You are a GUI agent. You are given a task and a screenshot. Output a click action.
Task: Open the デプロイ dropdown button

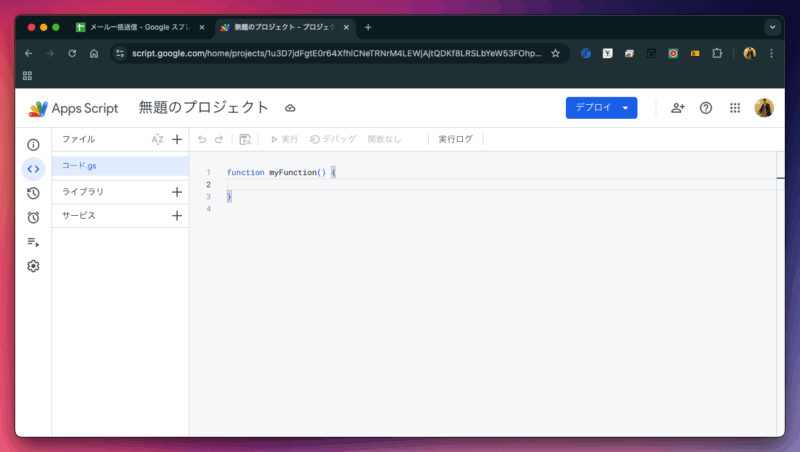click(x=601, y=108)
